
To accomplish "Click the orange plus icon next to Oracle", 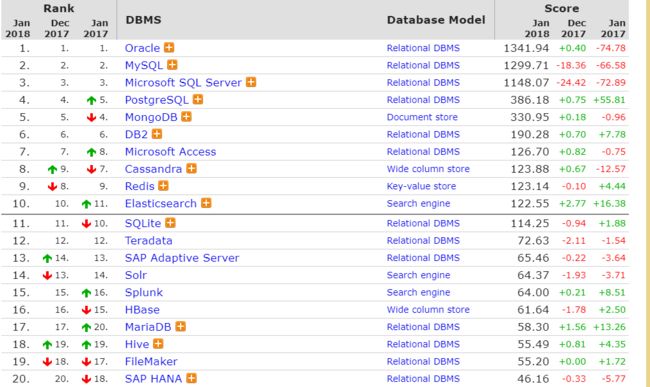I will coord(169,48).
